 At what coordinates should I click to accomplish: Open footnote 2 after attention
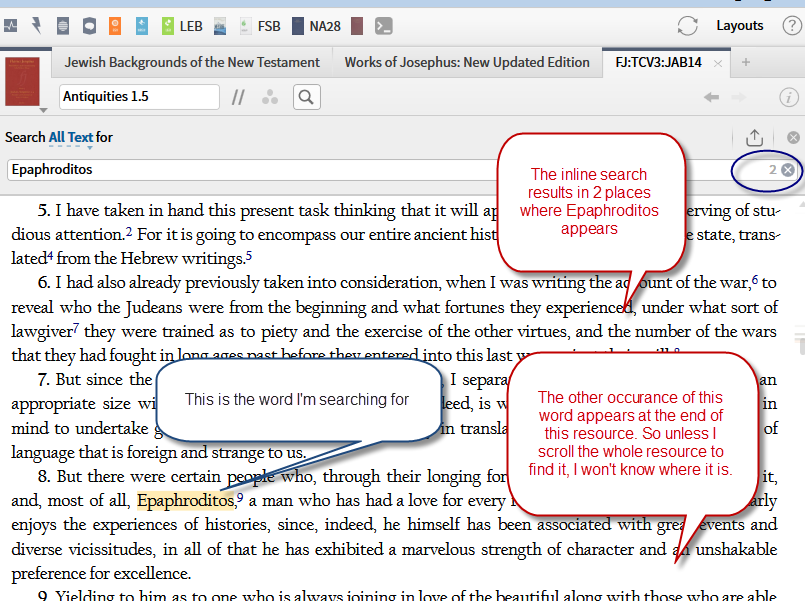[x=128, y=231]
